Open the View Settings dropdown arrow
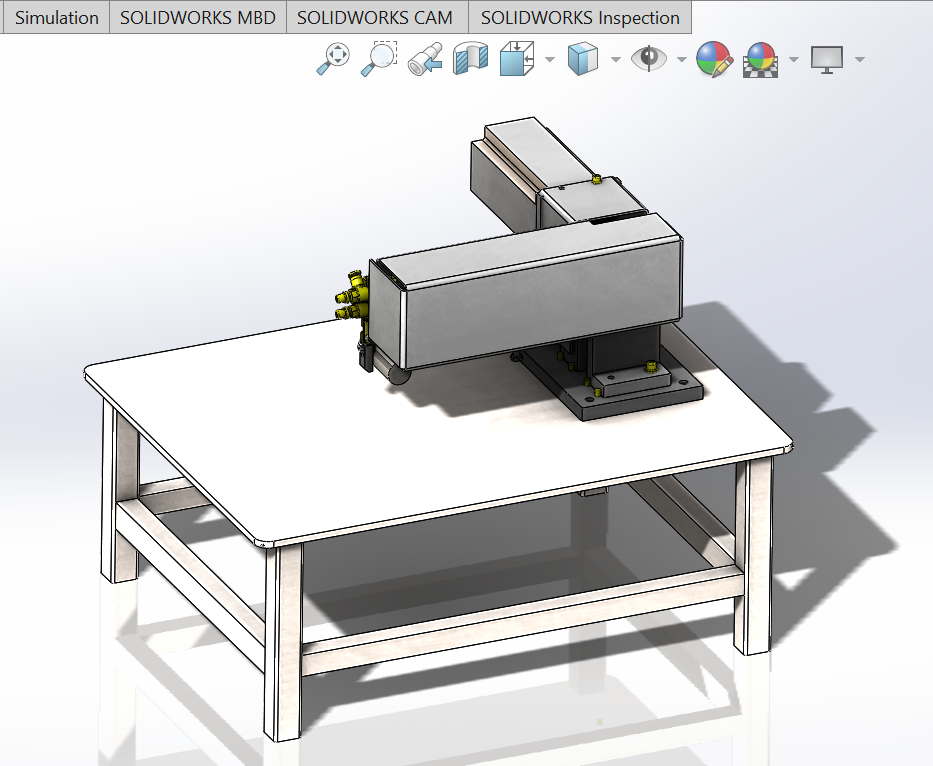Viewport: 933px width, 766px height. tap(859, 60)
